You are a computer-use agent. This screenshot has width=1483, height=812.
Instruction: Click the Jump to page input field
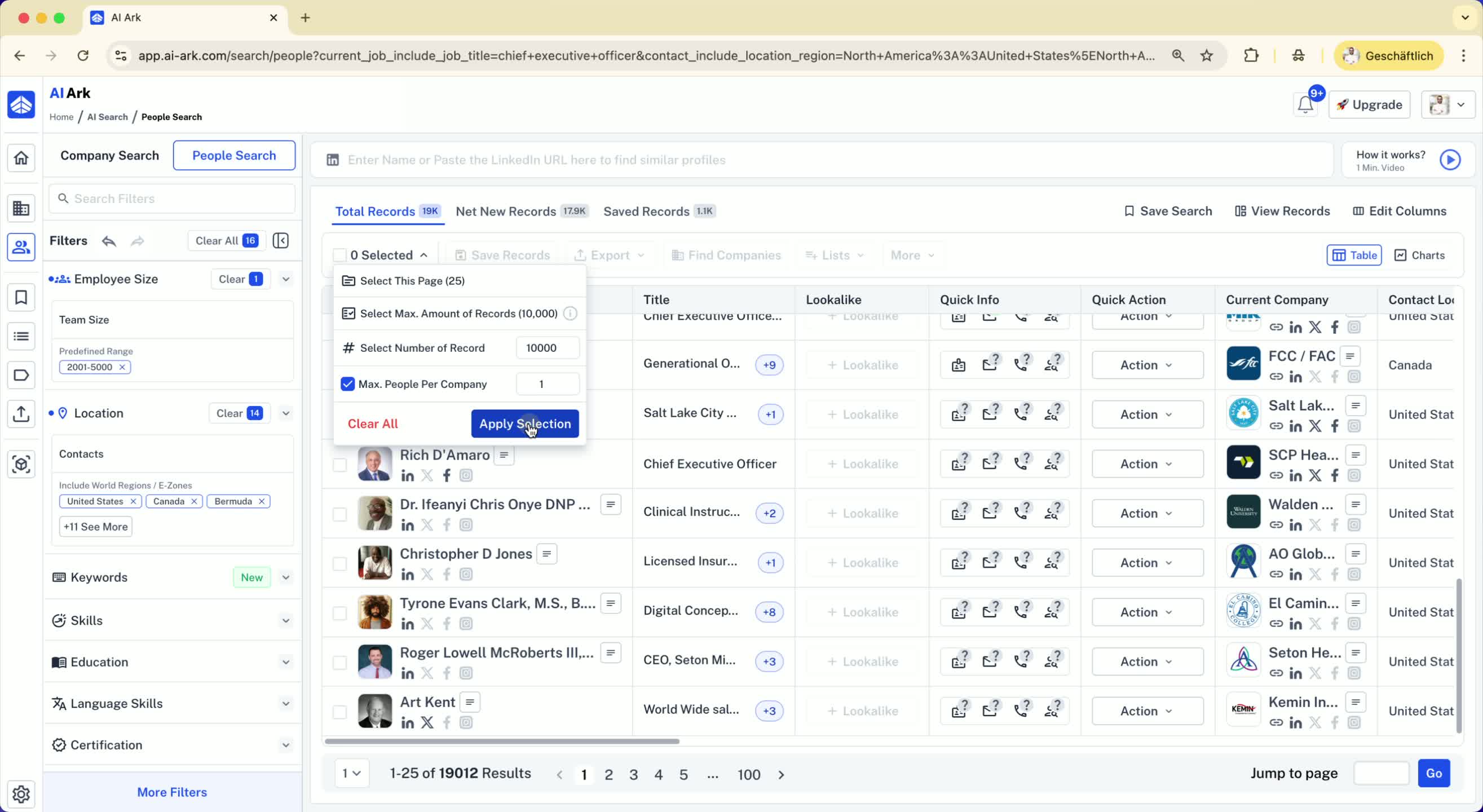point(1380,774)
